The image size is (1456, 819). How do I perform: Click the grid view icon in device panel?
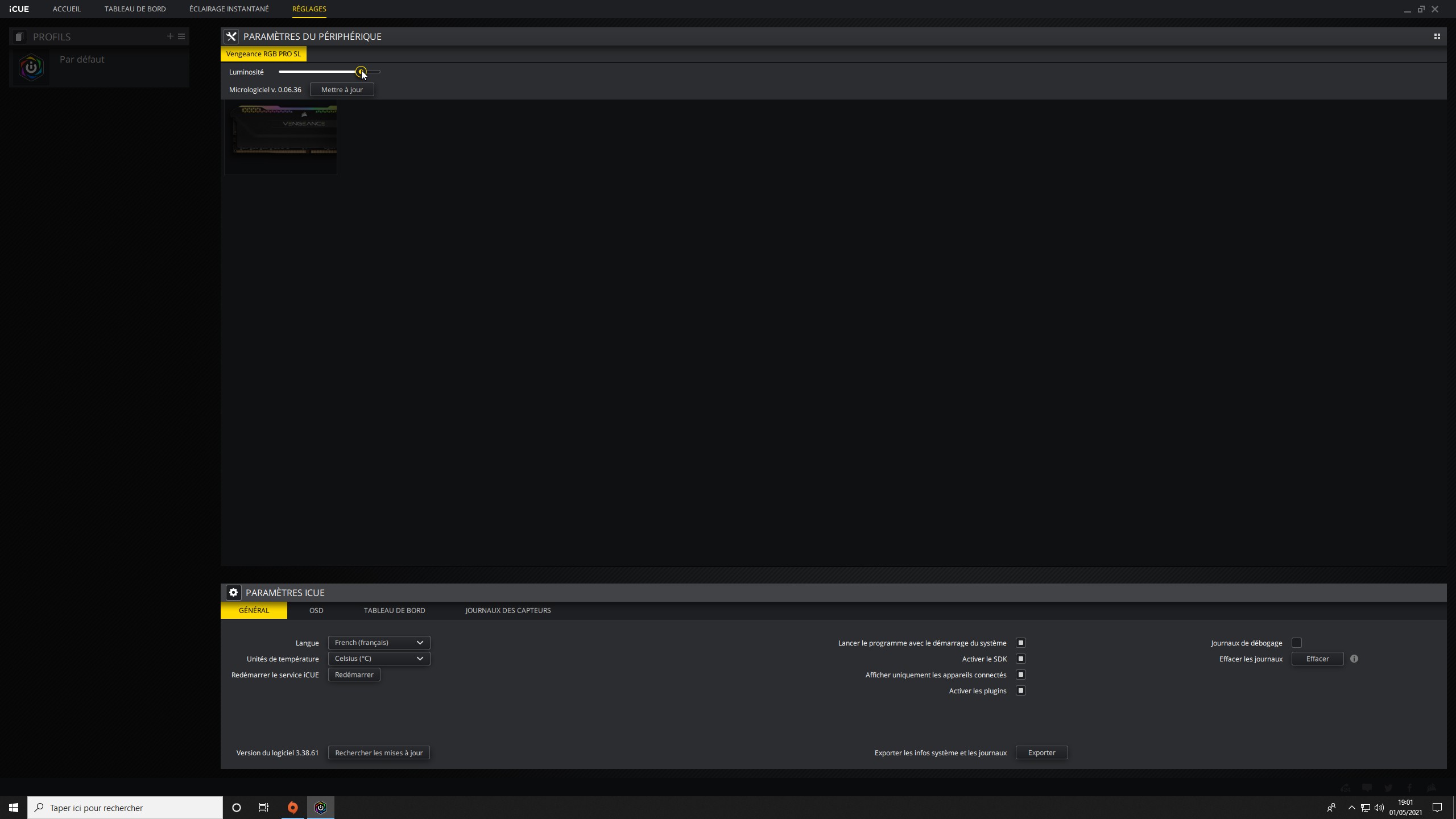[x=1437, y=36]
